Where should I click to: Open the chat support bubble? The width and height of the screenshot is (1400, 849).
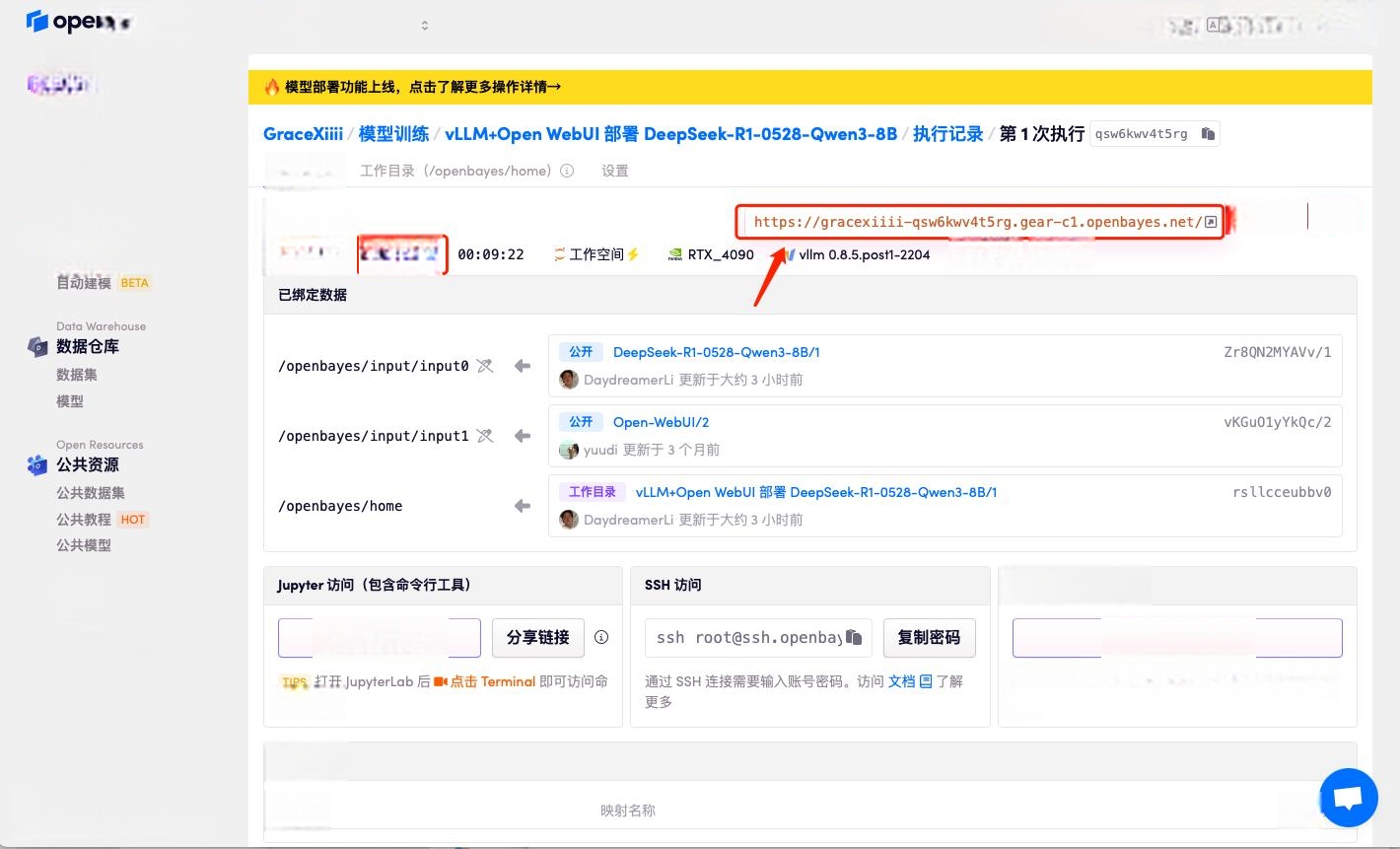point(1348,798)
